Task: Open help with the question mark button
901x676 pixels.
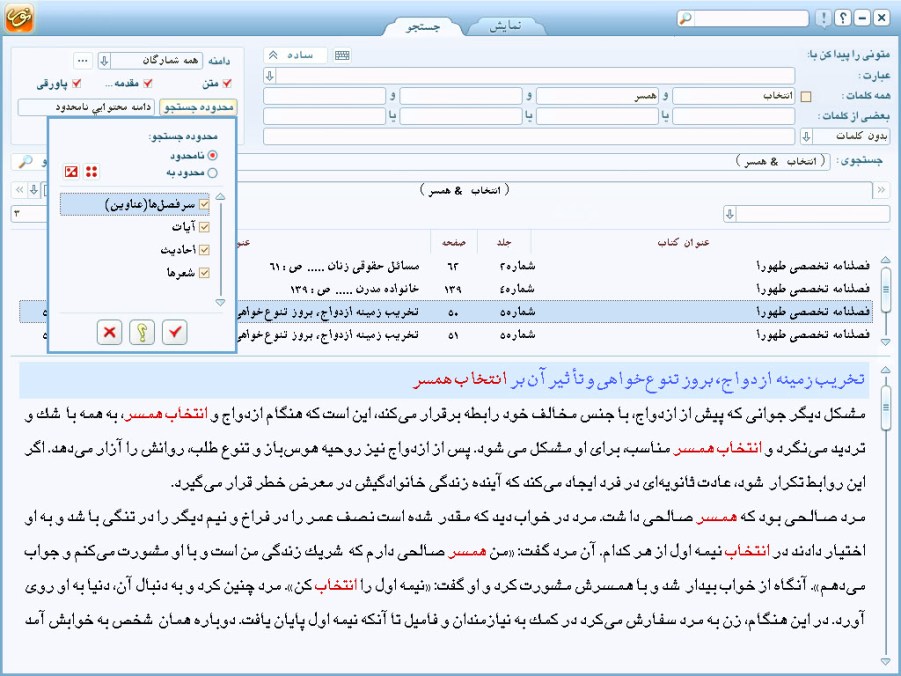Action: 842,18
